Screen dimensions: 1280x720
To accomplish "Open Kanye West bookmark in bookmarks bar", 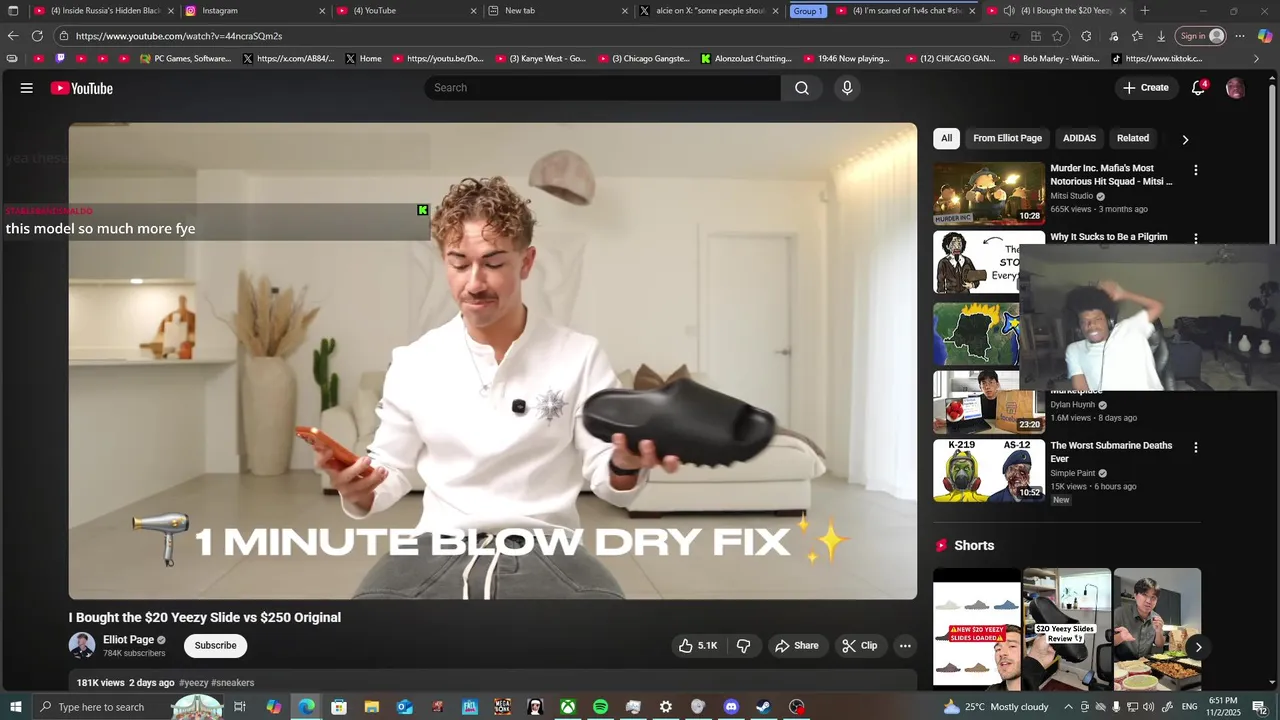I will coord(541,59).
